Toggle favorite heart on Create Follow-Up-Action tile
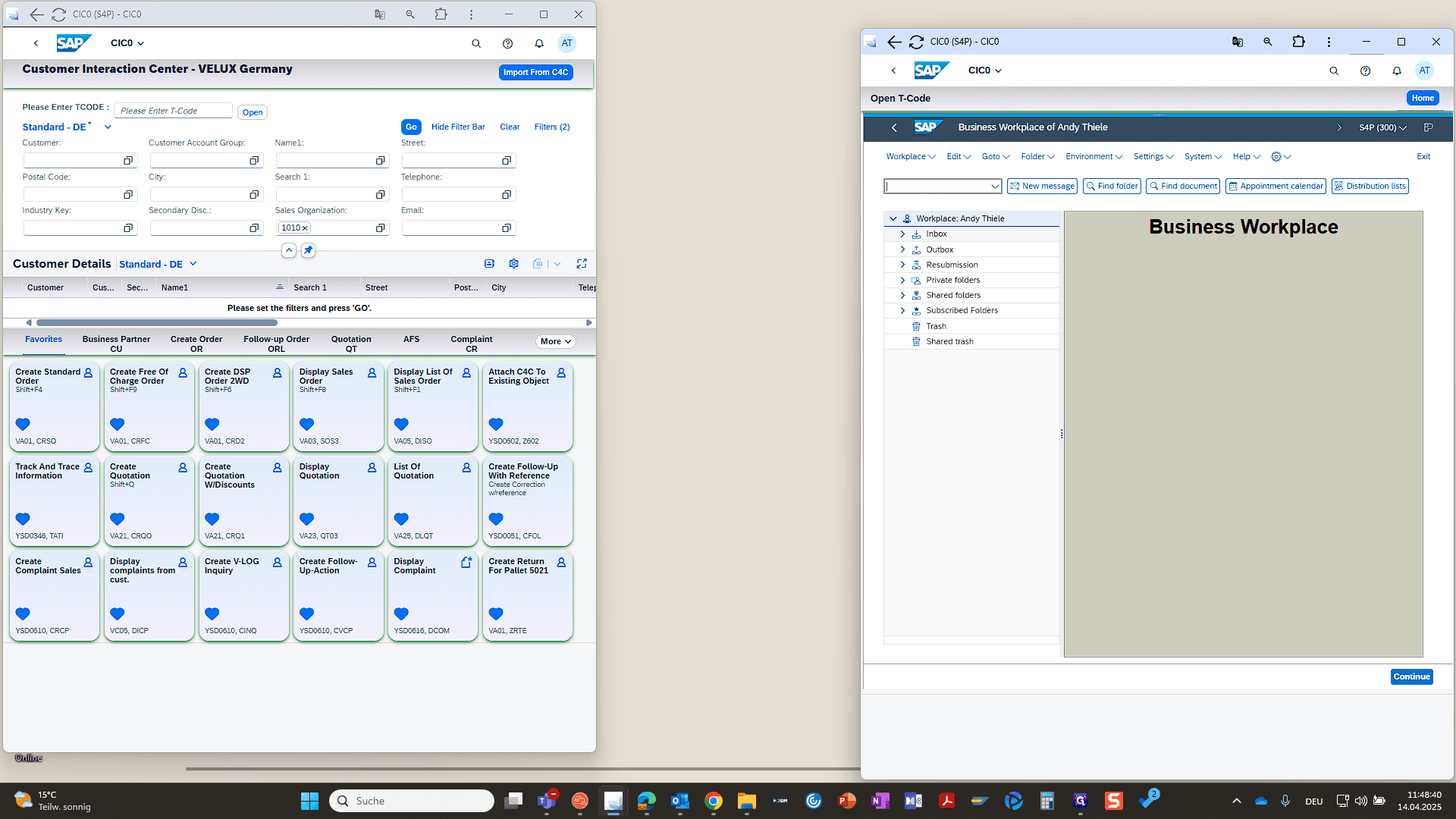 (306, 614)
